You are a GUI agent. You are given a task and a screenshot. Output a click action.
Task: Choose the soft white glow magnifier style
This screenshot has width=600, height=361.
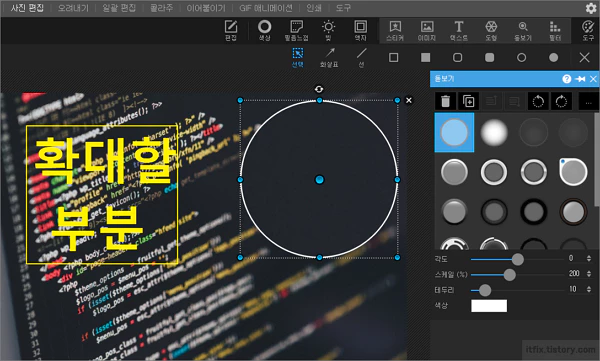(x=494, y=132)
